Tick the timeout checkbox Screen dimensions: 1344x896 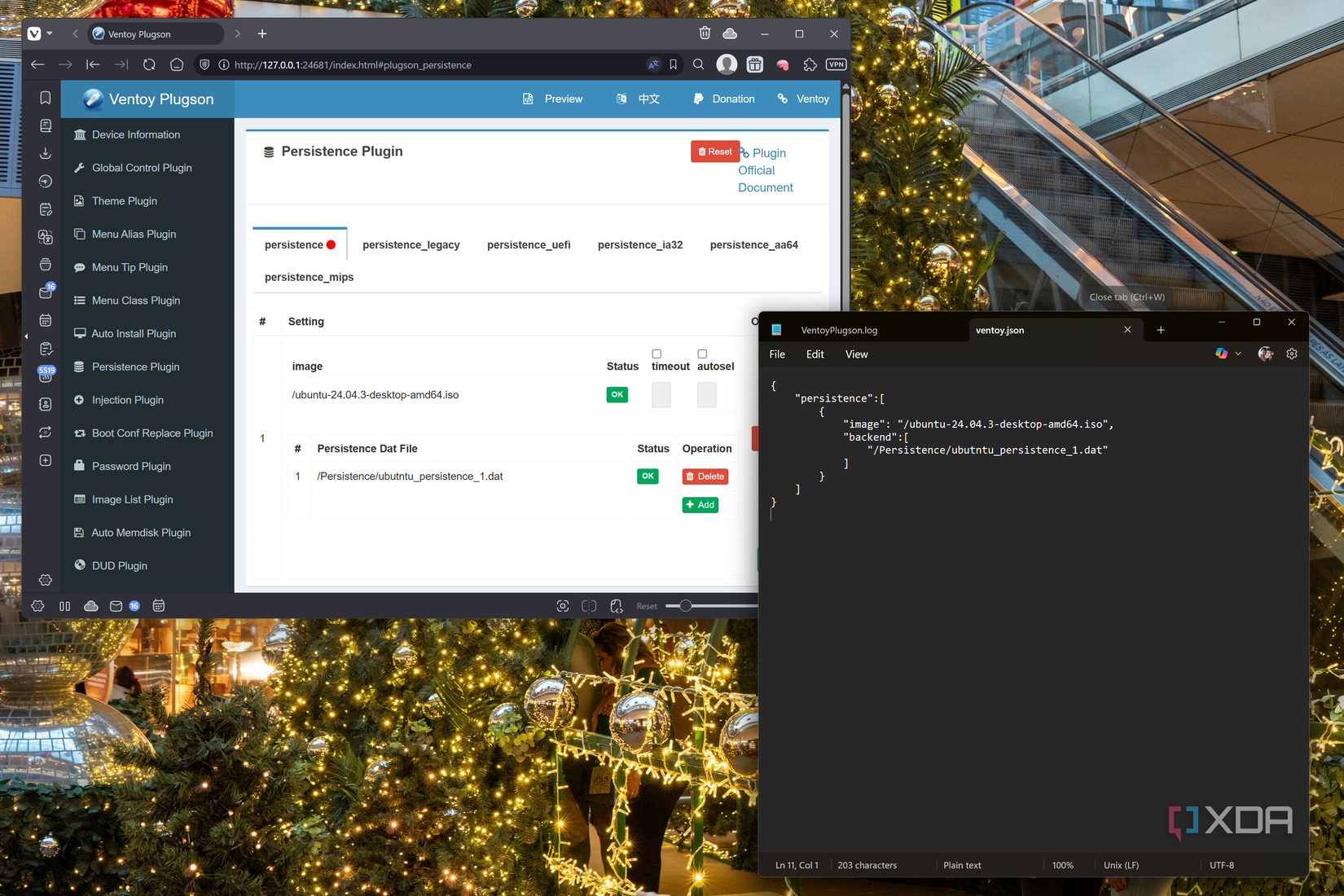click(657, 354)
